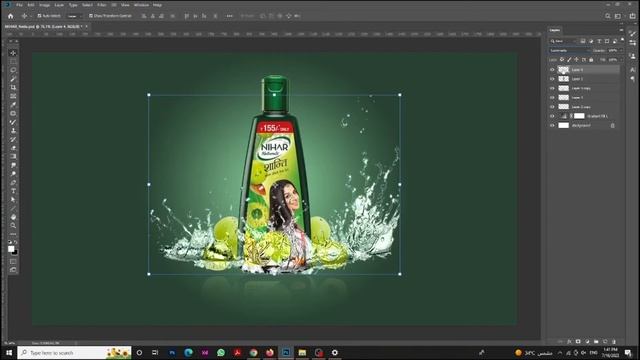Select the Hand tool
Image resolution: width=640 pixels, height=360 pixels.
(x=13, y=217)
